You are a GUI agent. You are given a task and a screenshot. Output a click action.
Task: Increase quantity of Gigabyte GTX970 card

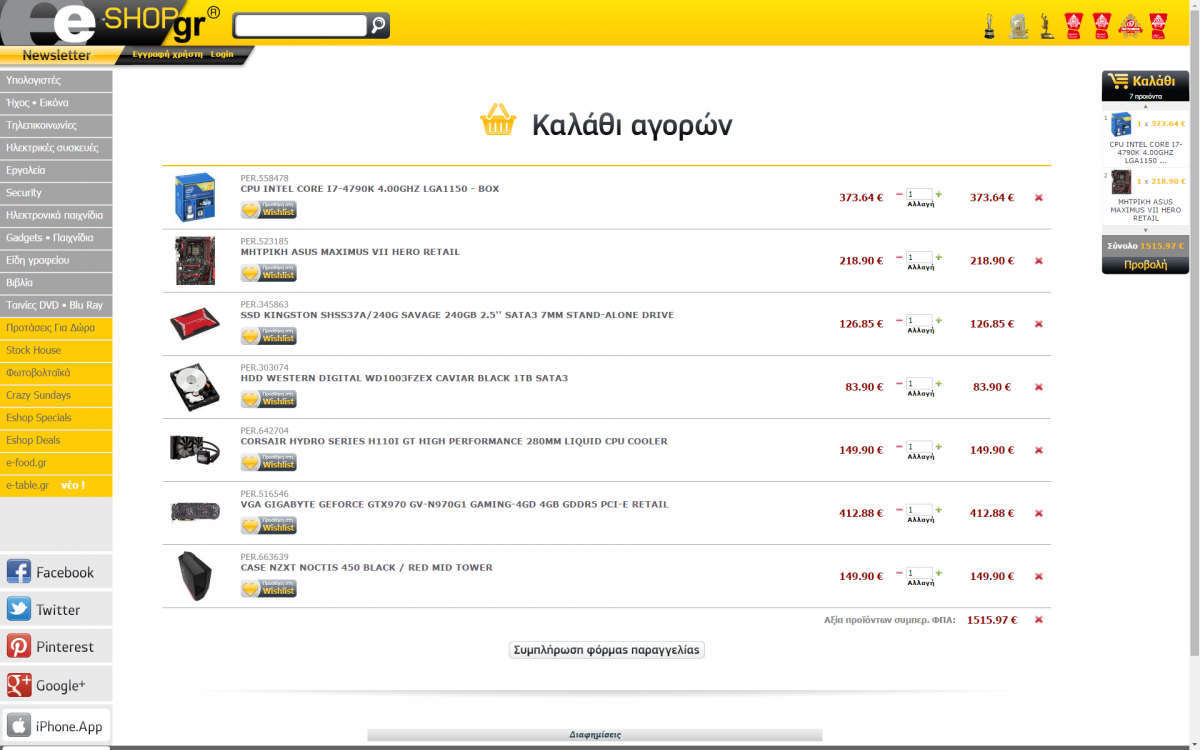(939, 509)
